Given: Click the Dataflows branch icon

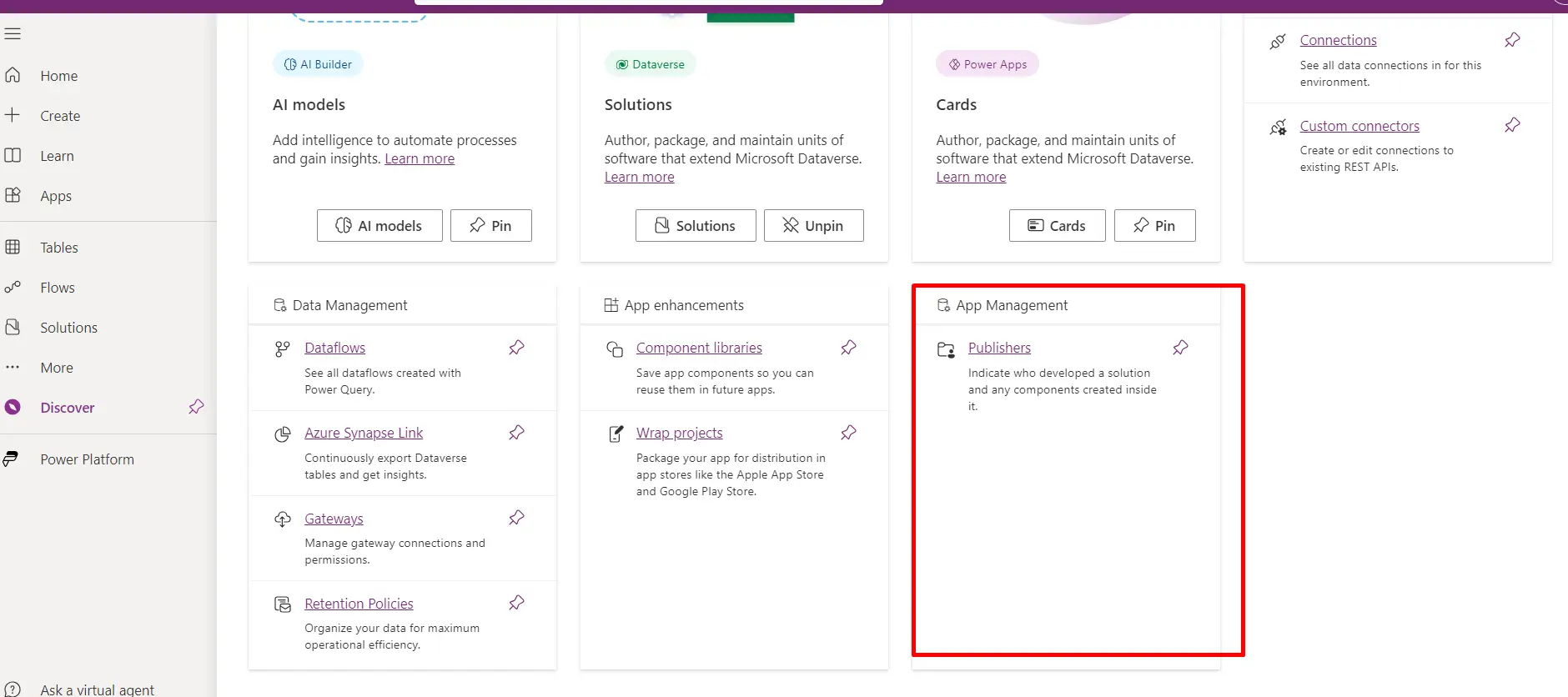Looking at the screenshot, I should pyautogui.click(x=283, y=348).
